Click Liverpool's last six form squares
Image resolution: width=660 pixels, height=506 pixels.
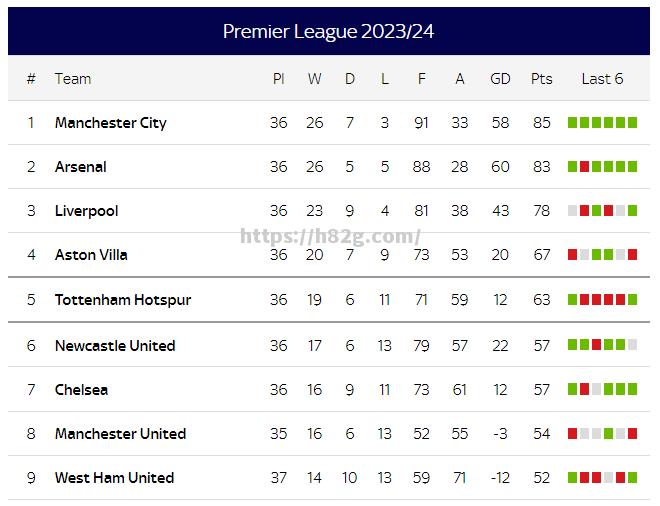(602, 211)
